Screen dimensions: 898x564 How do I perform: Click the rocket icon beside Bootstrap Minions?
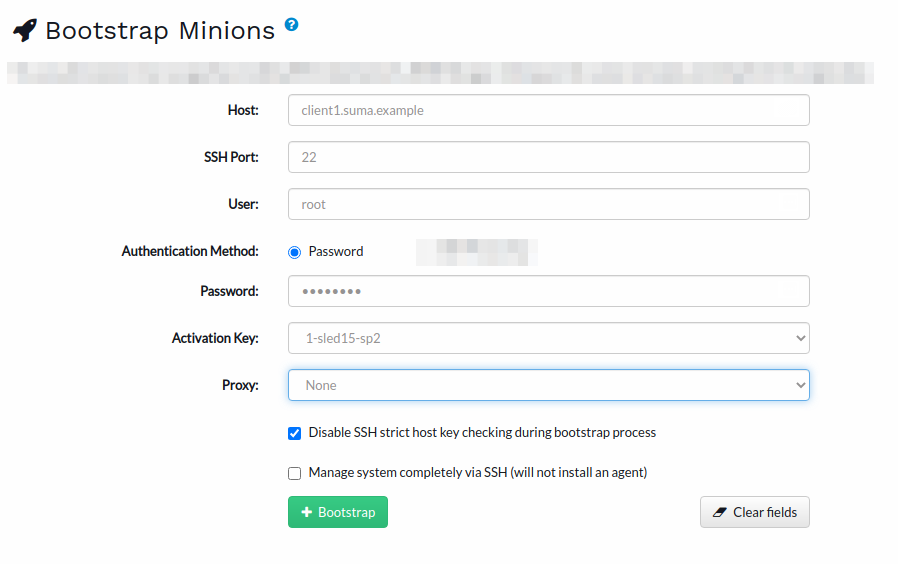[25, 30]
